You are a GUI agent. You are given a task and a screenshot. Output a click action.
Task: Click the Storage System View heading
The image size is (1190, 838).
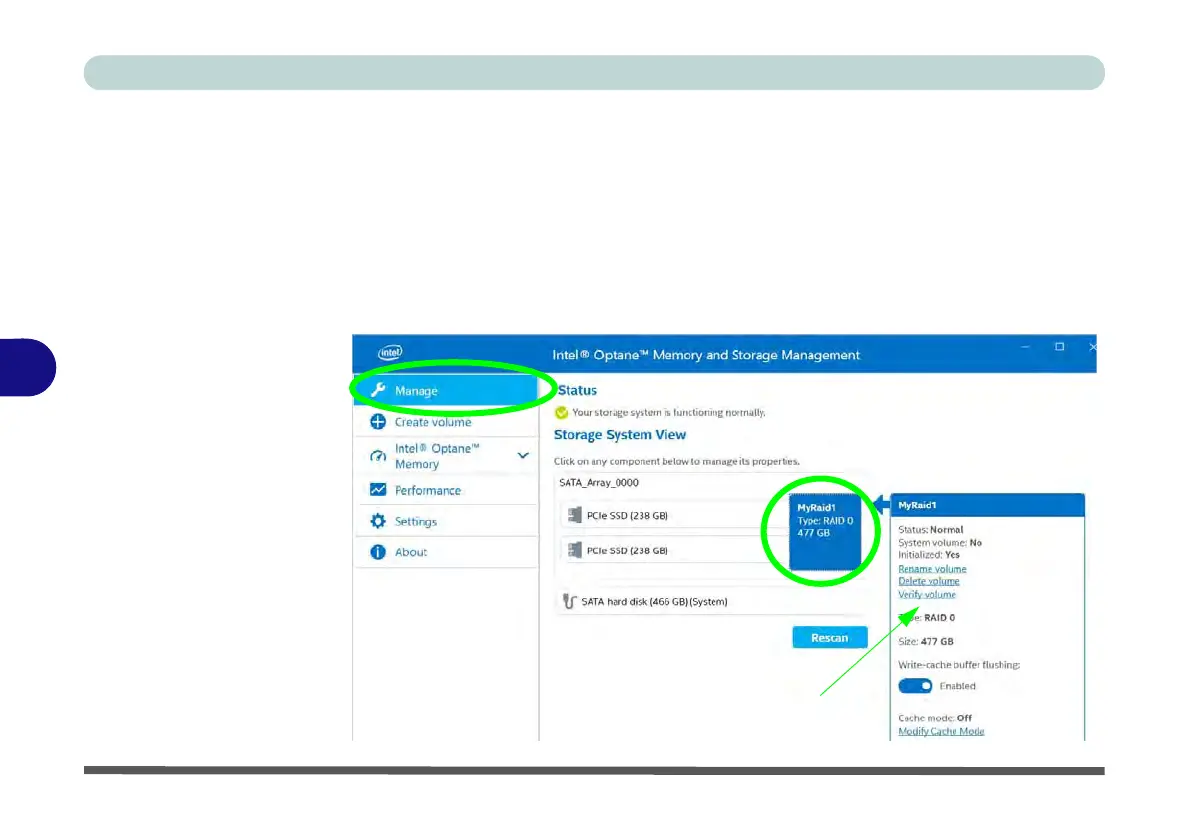point(619,434)
